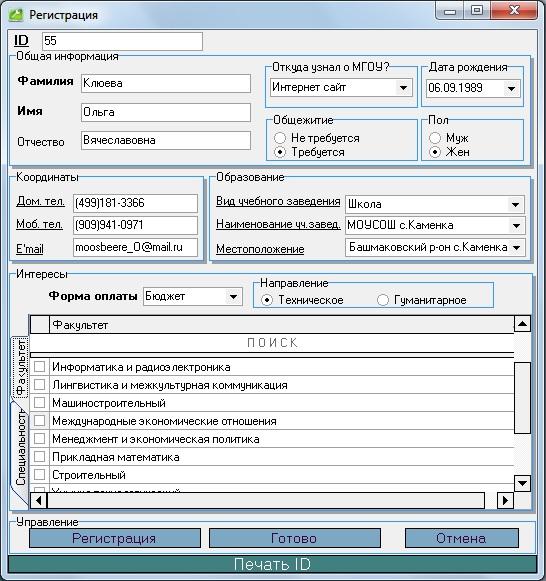This screenshot has height=581, width=546.
Task: Expand 'Местоположение' dropdown
Action: (x=517, y=248)
